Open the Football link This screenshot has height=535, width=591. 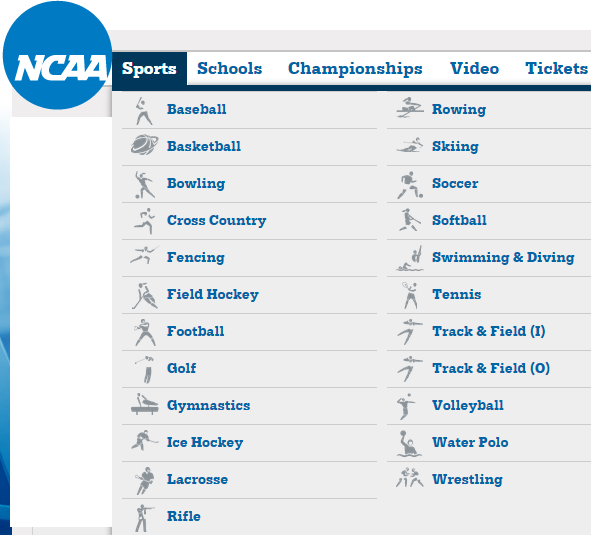click(x=196, y=331)
